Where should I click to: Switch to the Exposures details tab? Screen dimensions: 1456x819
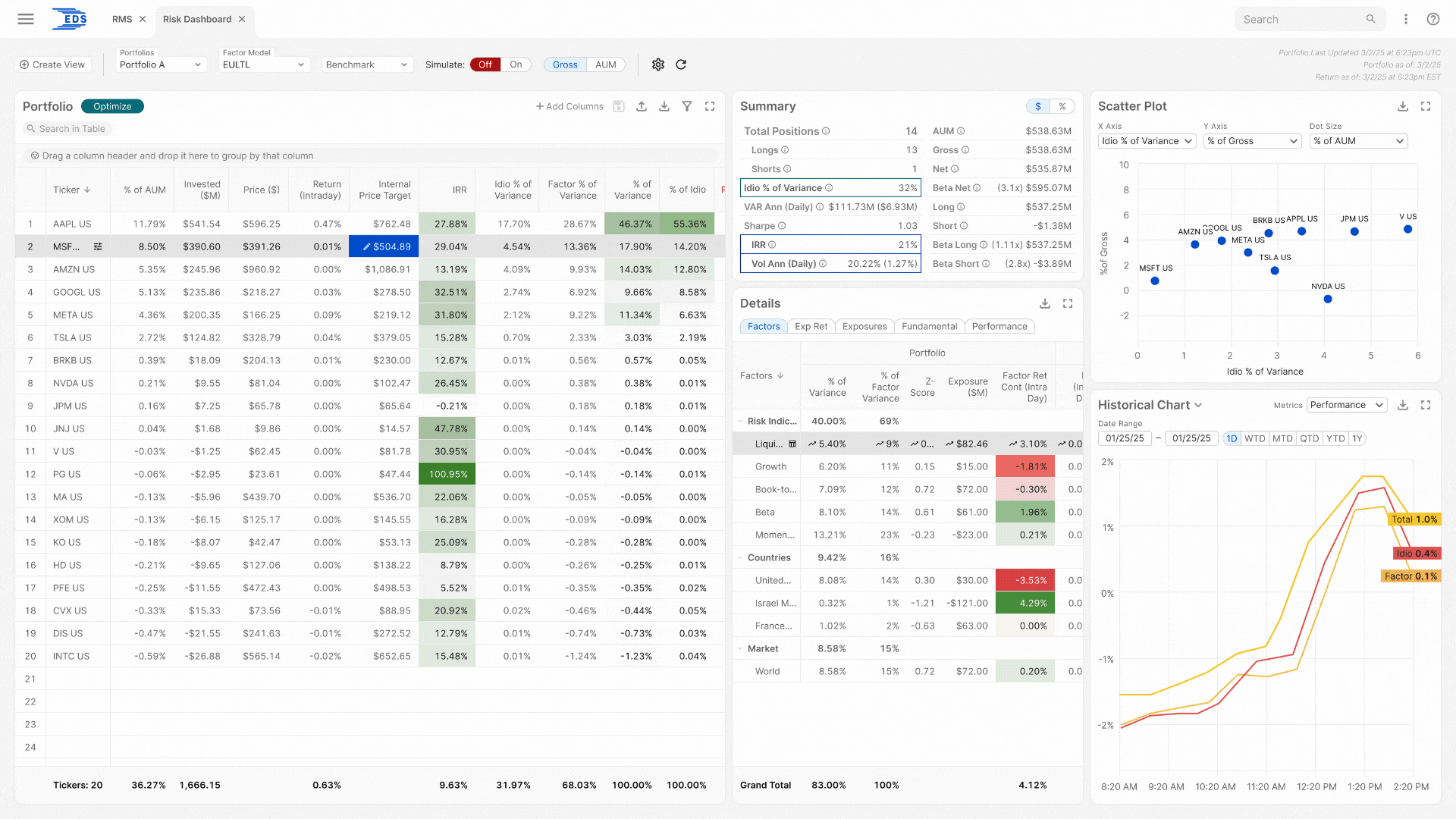864,326
